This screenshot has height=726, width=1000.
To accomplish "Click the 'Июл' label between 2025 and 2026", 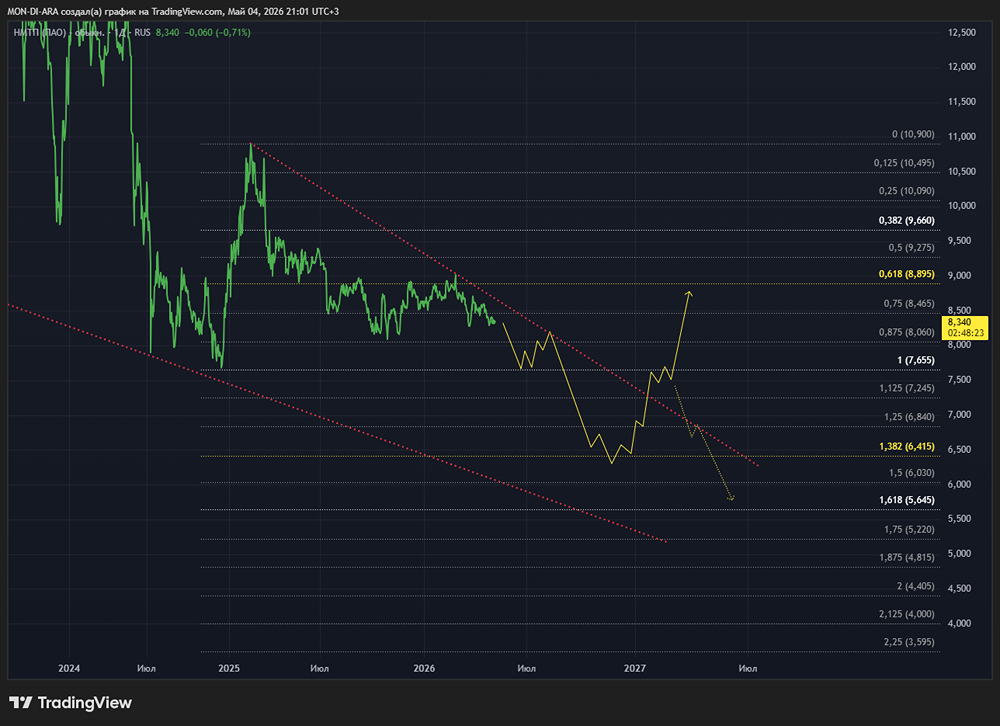I will click(x=320, y=668).
